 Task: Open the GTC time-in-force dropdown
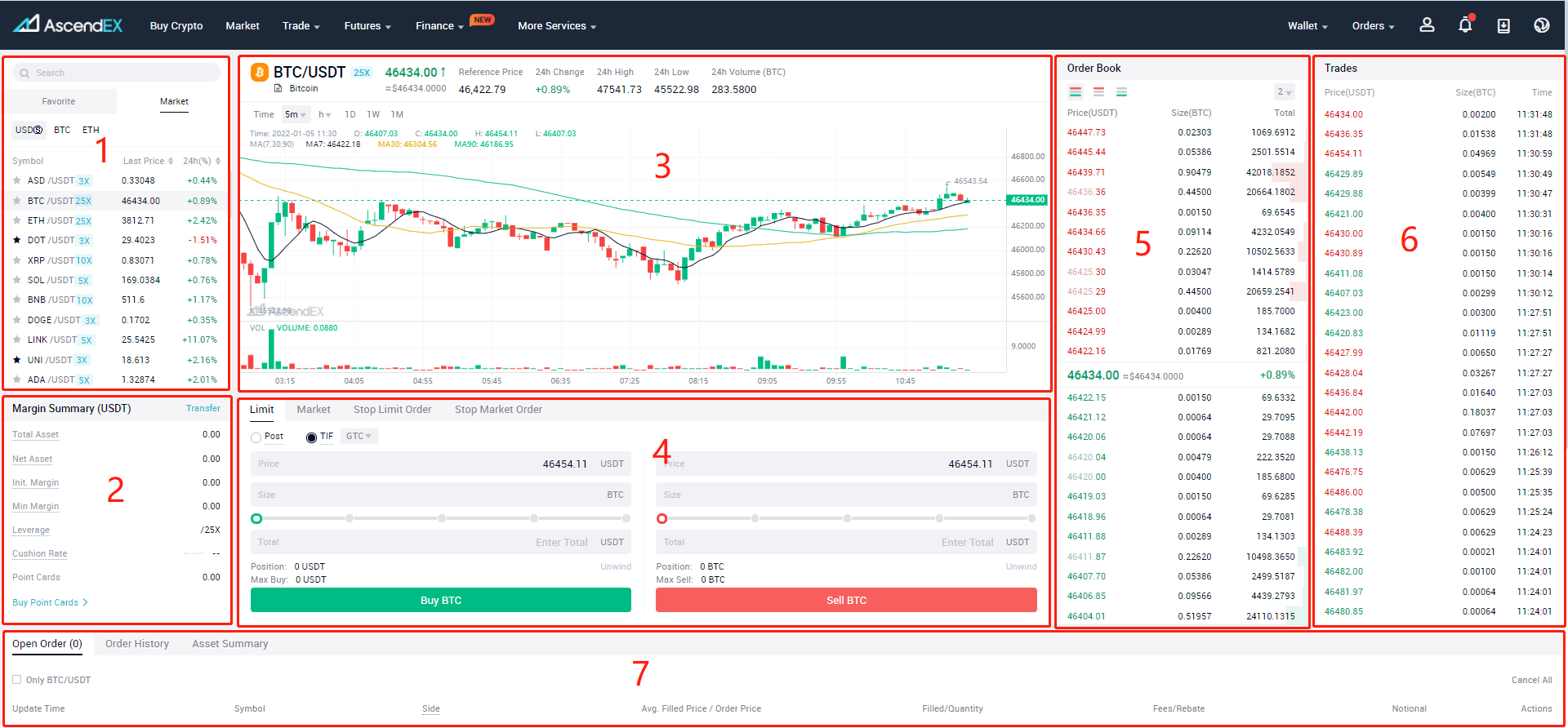pyautogui.click(x=359, y=436)
